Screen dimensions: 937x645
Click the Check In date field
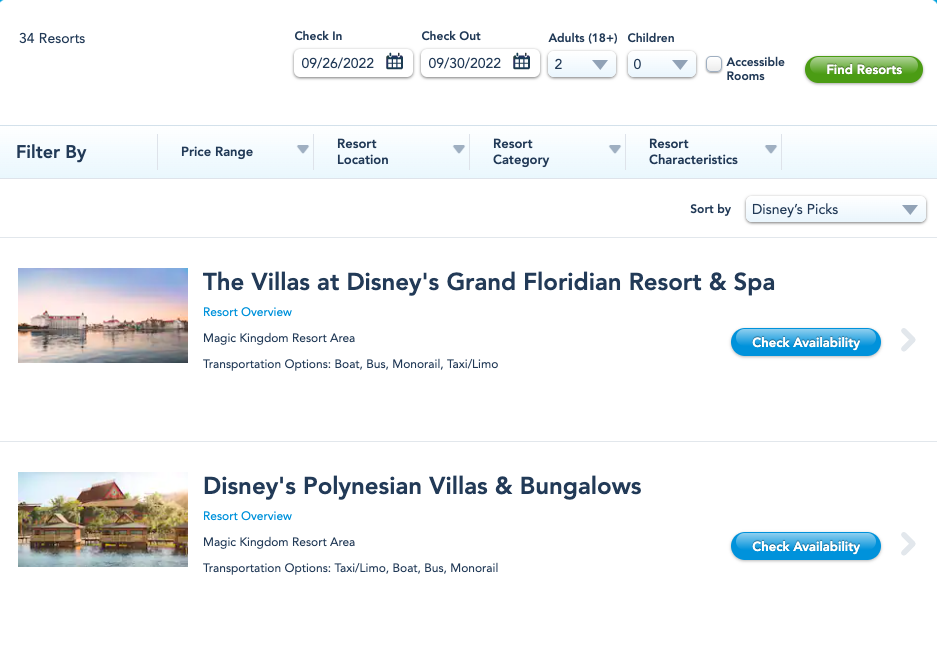point(353,63)
